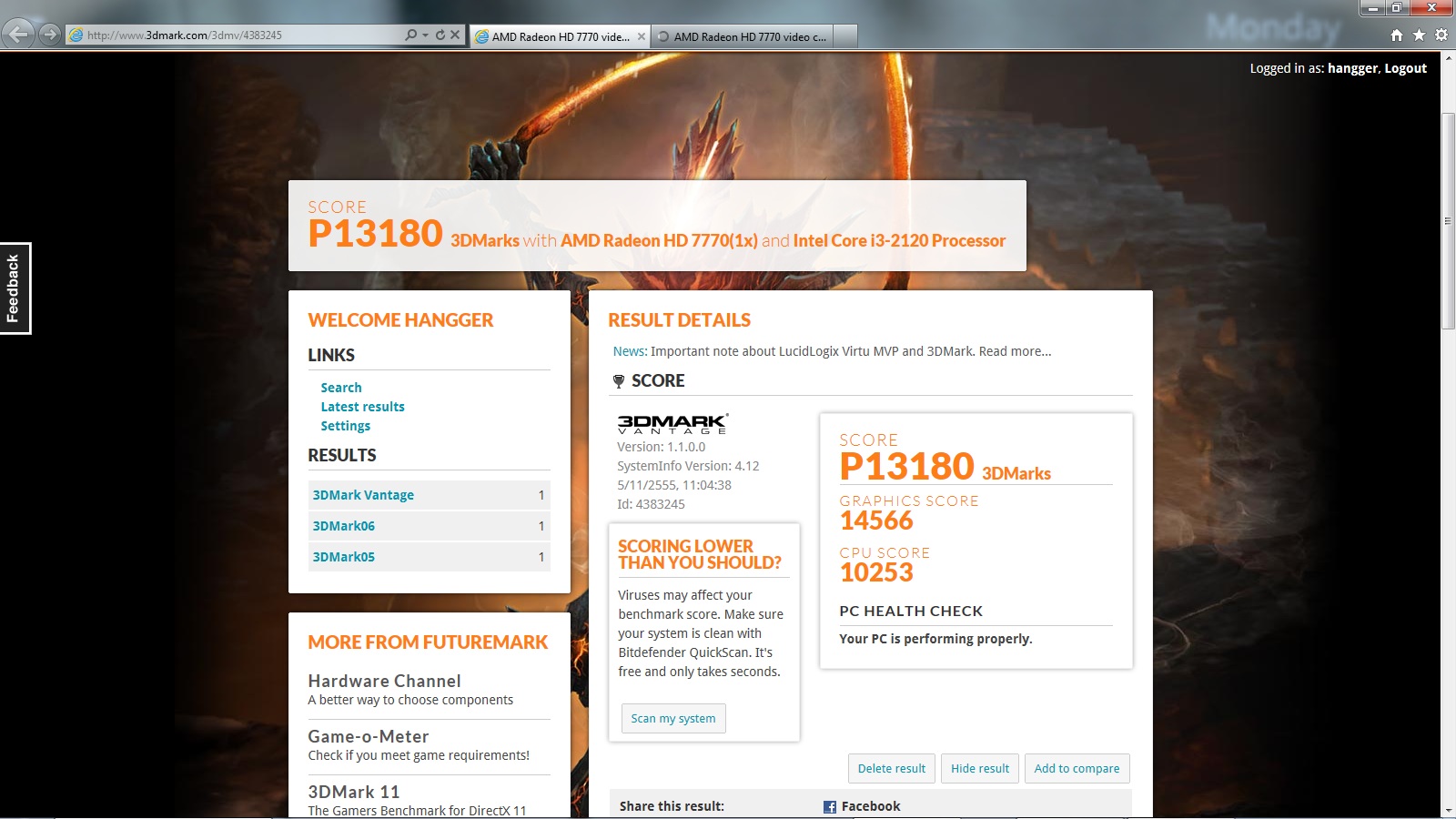Click the Internet Explorer page icon in address bar

pos(76,35)
